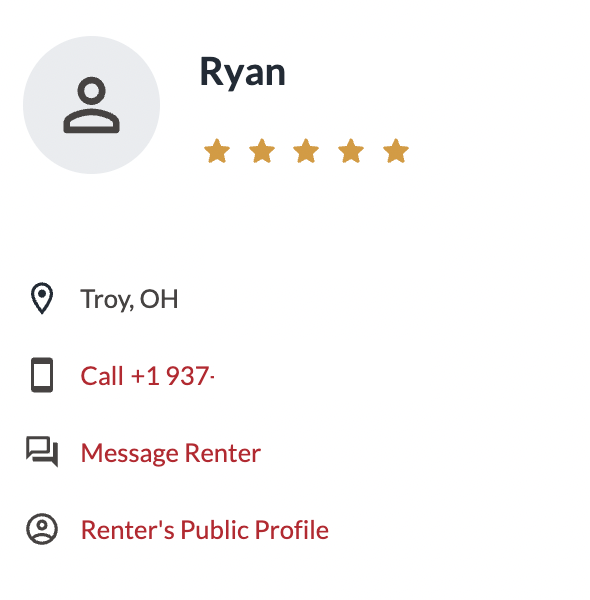Screen dimensions: 590x600
Task: Click the renter name Ryan
Action: (243, 73)
